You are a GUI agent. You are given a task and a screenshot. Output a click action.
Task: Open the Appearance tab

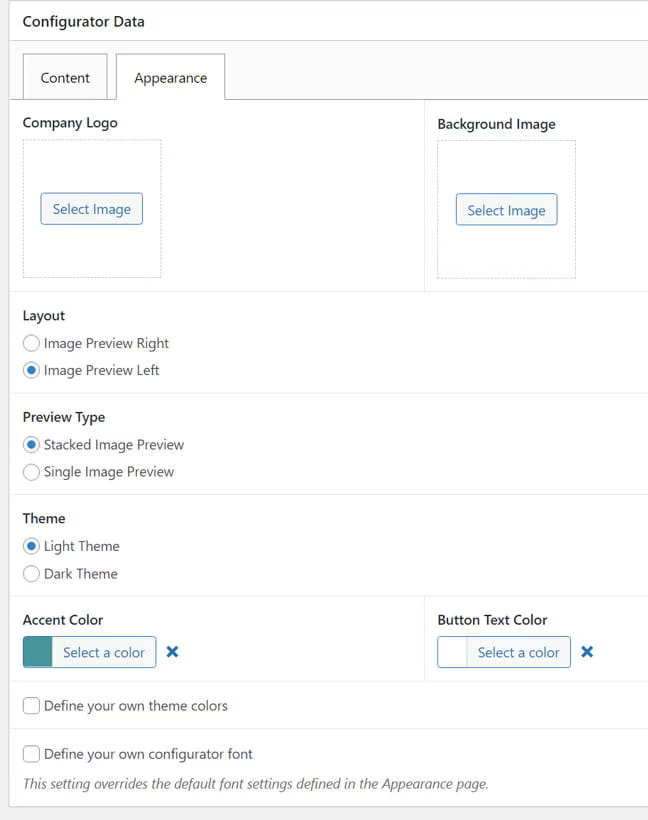[x=171, y=78]
